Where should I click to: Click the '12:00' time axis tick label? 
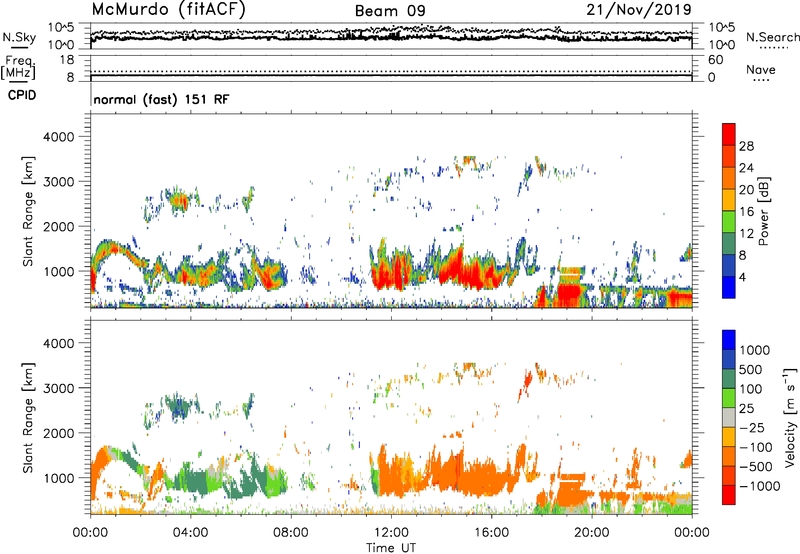(x=391, y=532)
